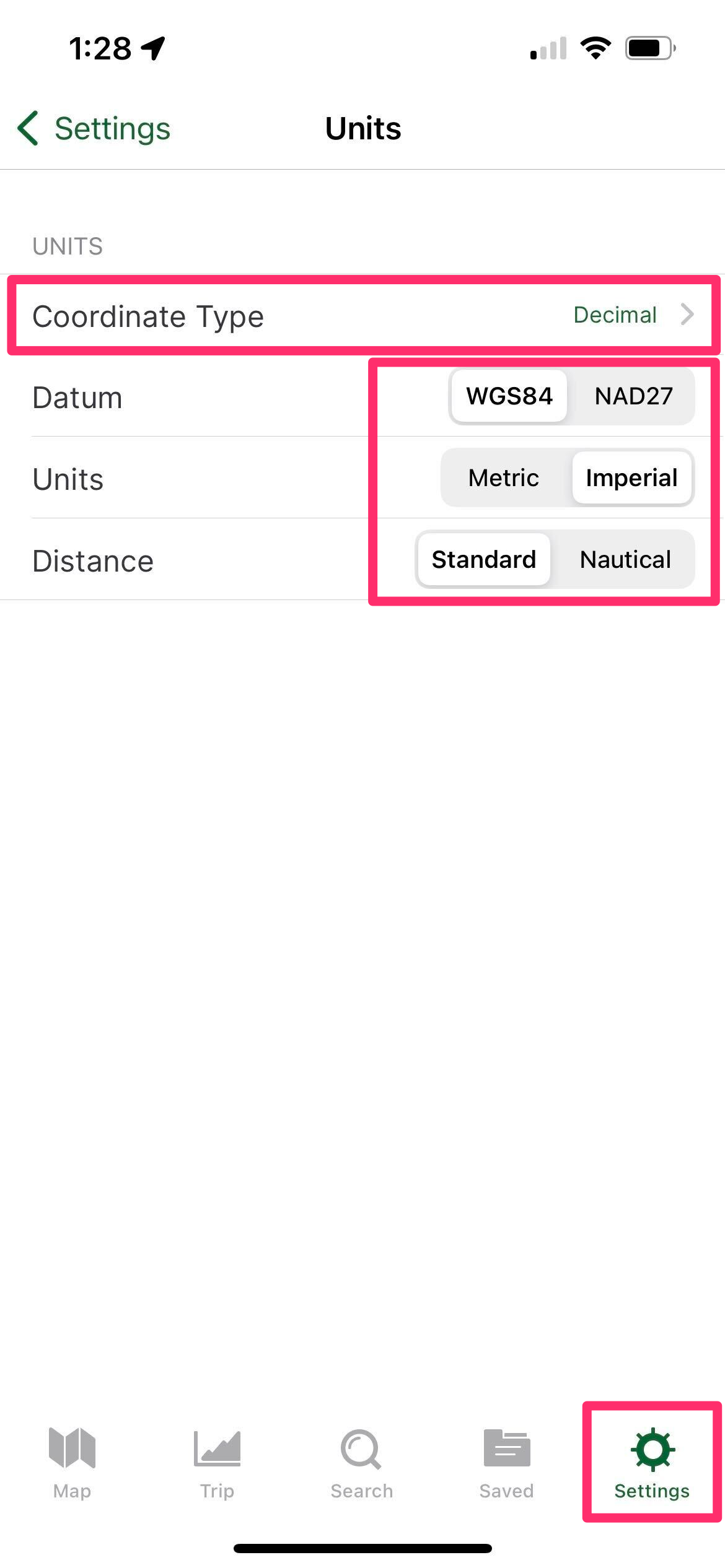This screenshot has height=1568, width=725.
Task: Choose Imperial units option
Action: [631, 478]
